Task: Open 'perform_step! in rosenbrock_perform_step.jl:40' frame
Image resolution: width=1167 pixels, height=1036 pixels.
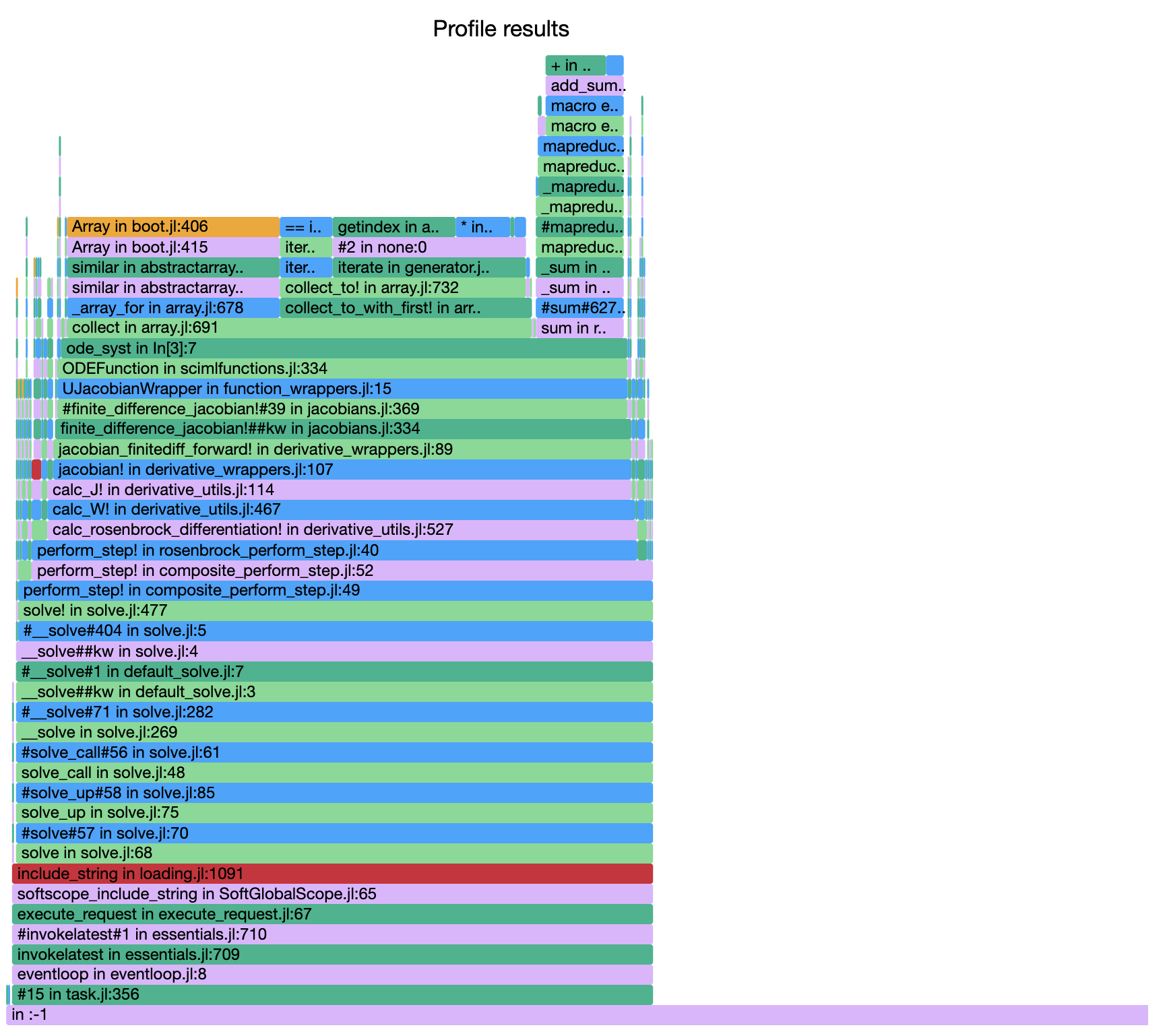Action: 334,550
